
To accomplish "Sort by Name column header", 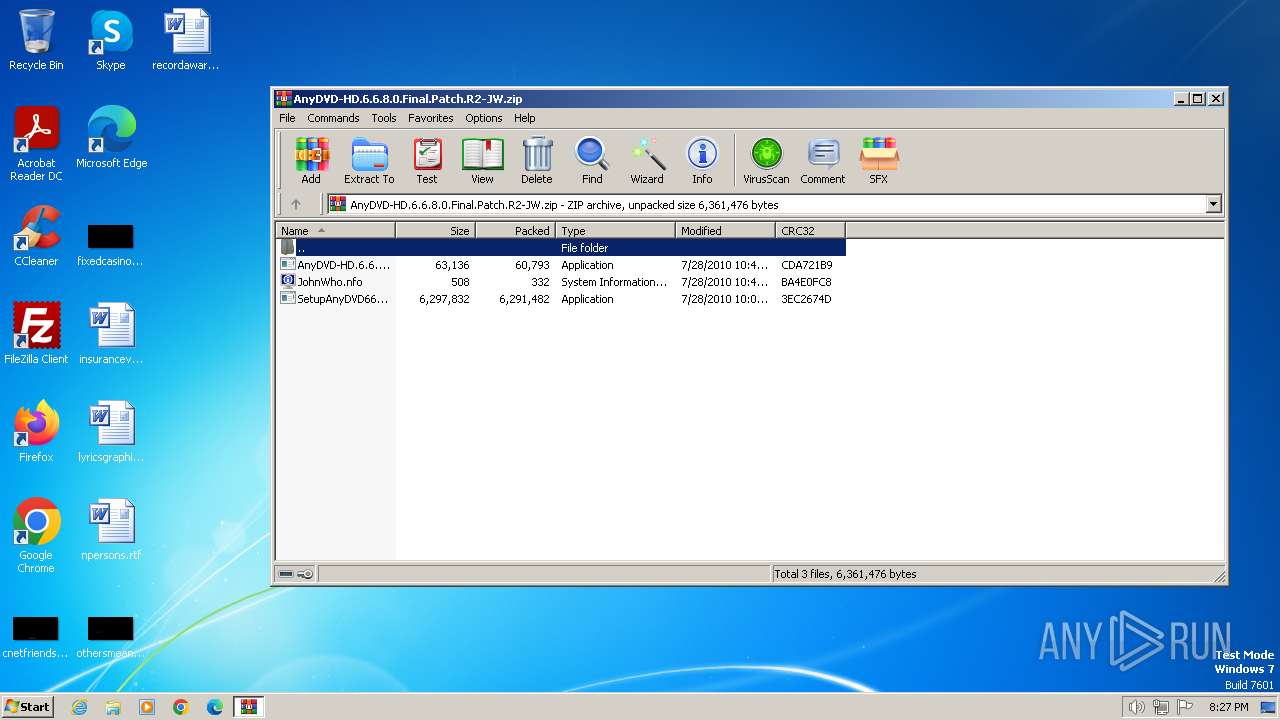I will point(335,231).
